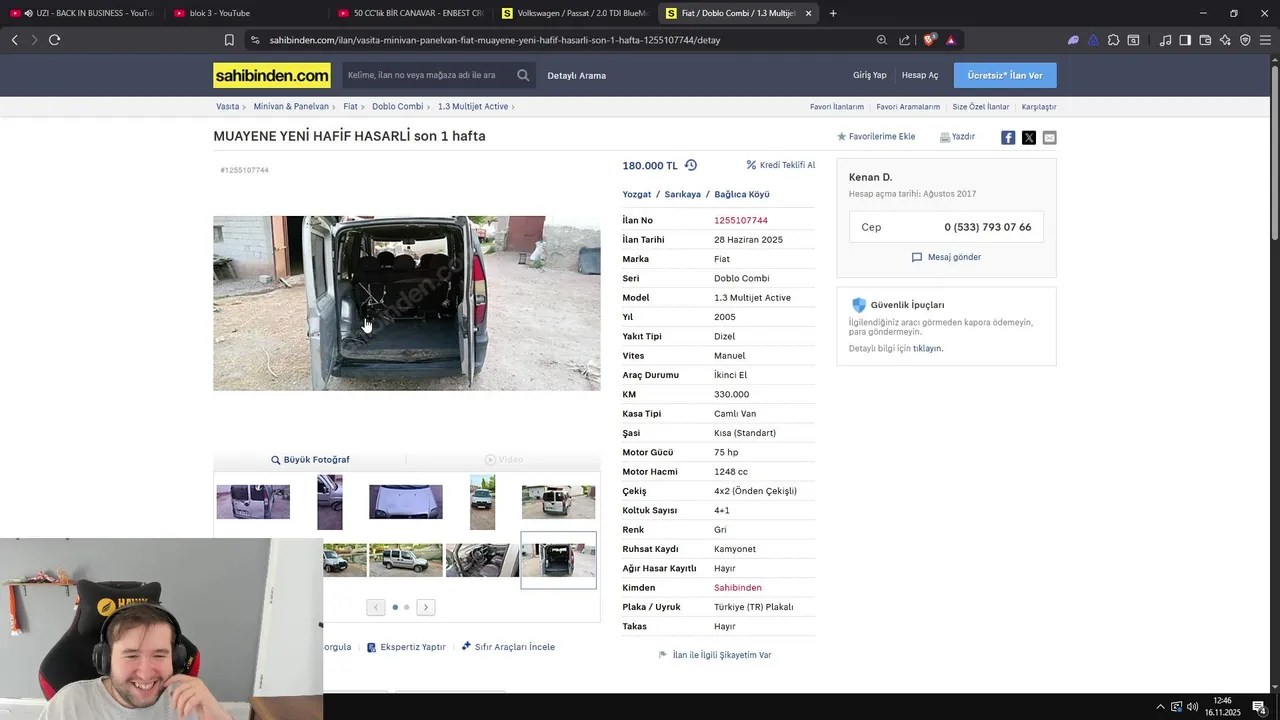Select first gallery page dot
1280x720 pixels.
click(x=395, y=607)
